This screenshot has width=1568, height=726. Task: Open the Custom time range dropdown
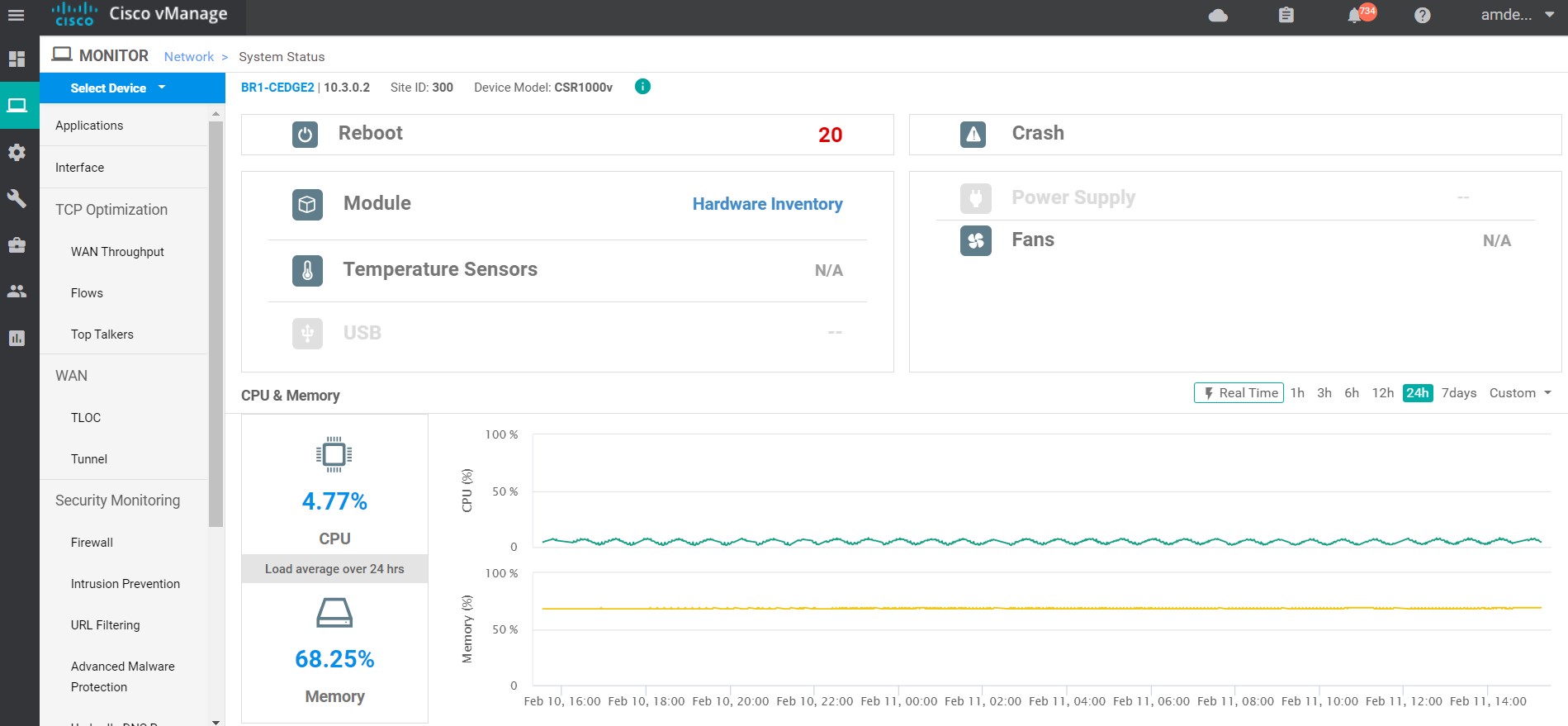click(1519, 393)
